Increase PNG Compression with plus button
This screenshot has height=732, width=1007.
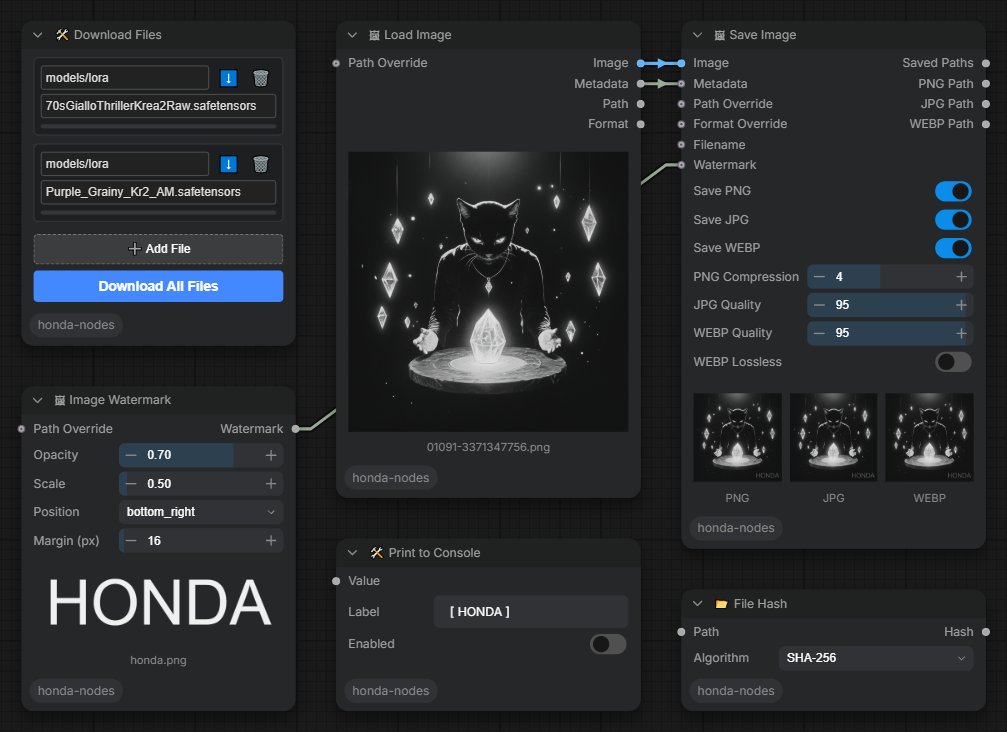point(961,277)
